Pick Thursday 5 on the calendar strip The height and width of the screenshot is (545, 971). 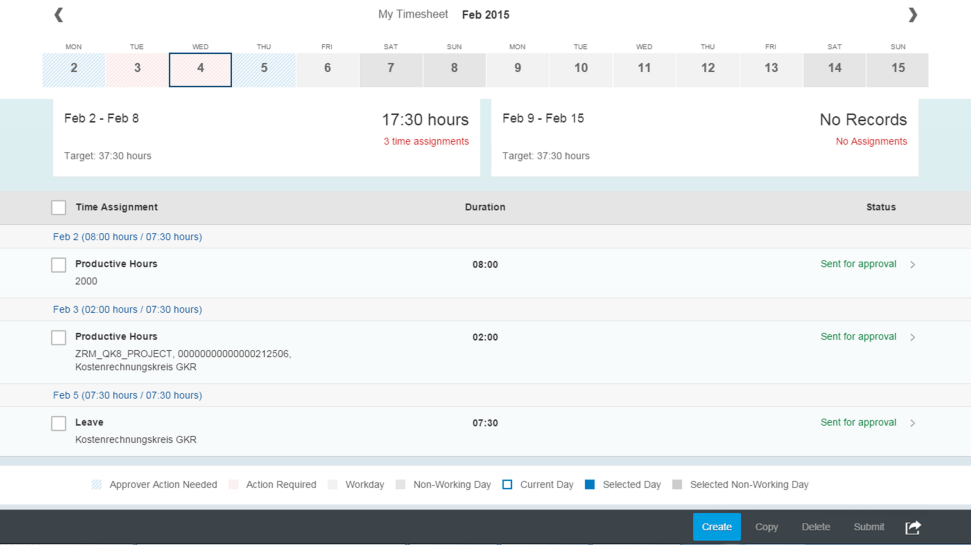click(264, 69)
